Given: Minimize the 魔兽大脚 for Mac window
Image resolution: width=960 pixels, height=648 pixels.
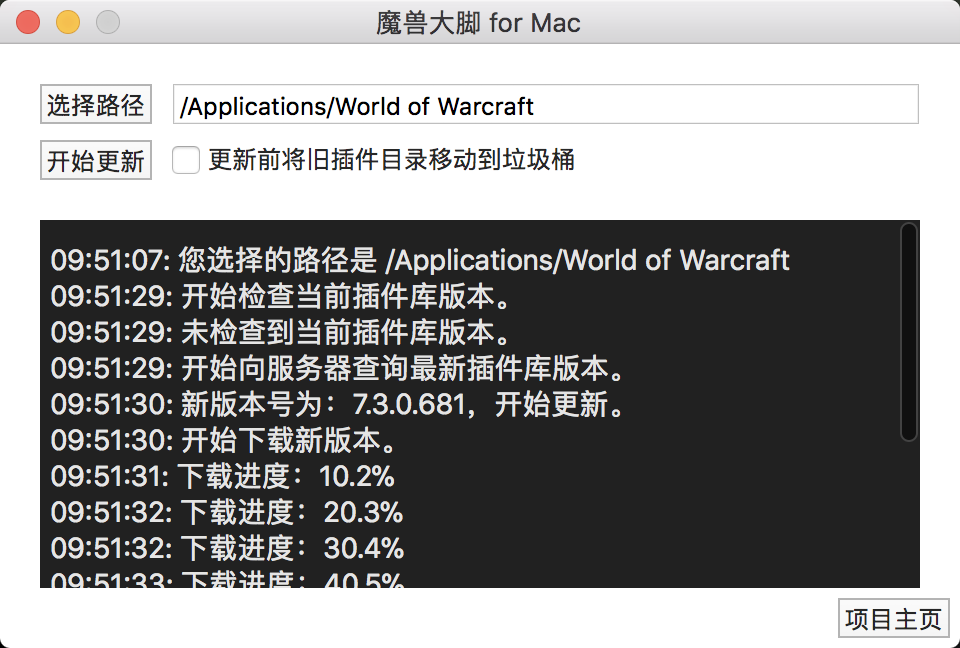Looking at the screenshot, I should click(x=68, y=22).
